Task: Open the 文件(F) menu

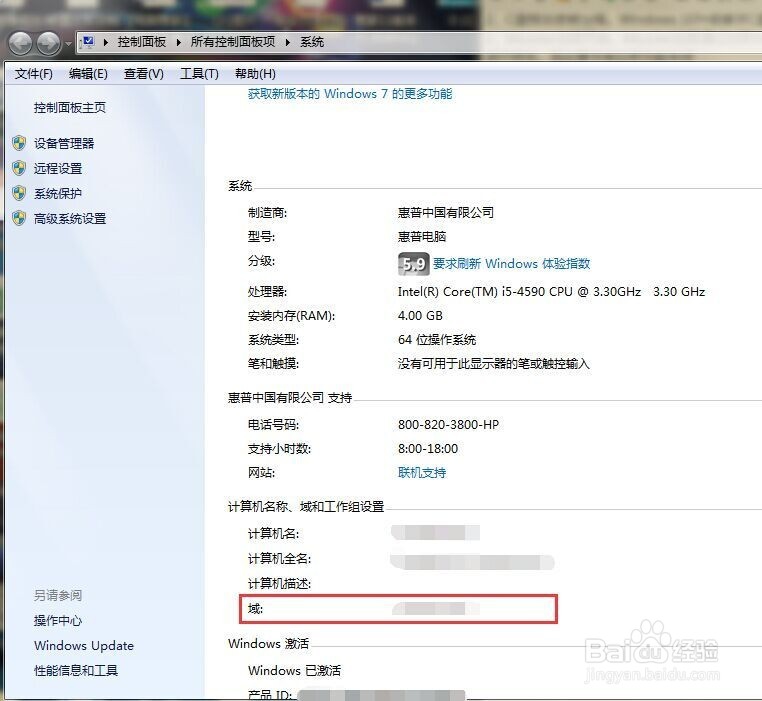Action: click(34, 74)
